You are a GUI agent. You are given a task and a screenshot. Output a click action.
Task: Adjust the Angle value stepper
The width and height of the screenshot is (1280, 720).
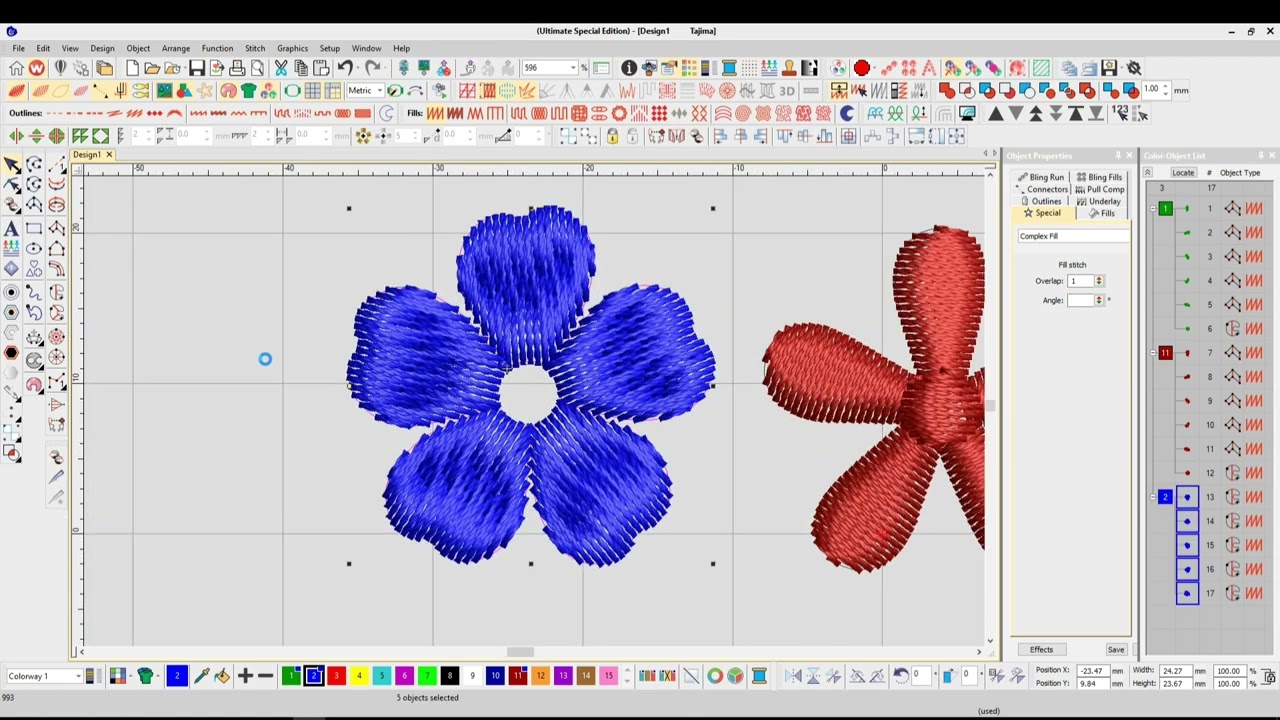(1099, 300)
